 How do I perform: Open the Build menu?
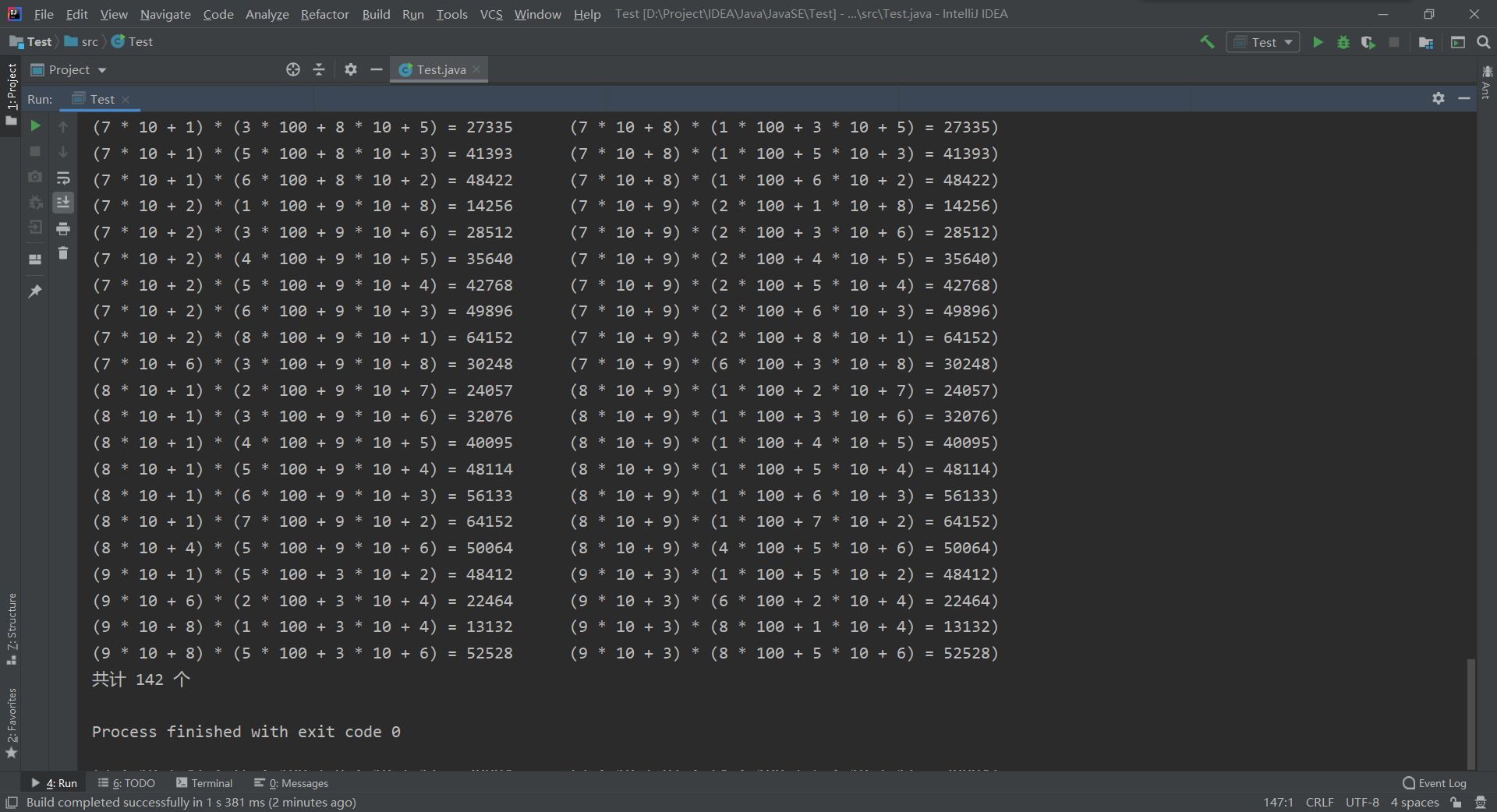pos(376,14)
